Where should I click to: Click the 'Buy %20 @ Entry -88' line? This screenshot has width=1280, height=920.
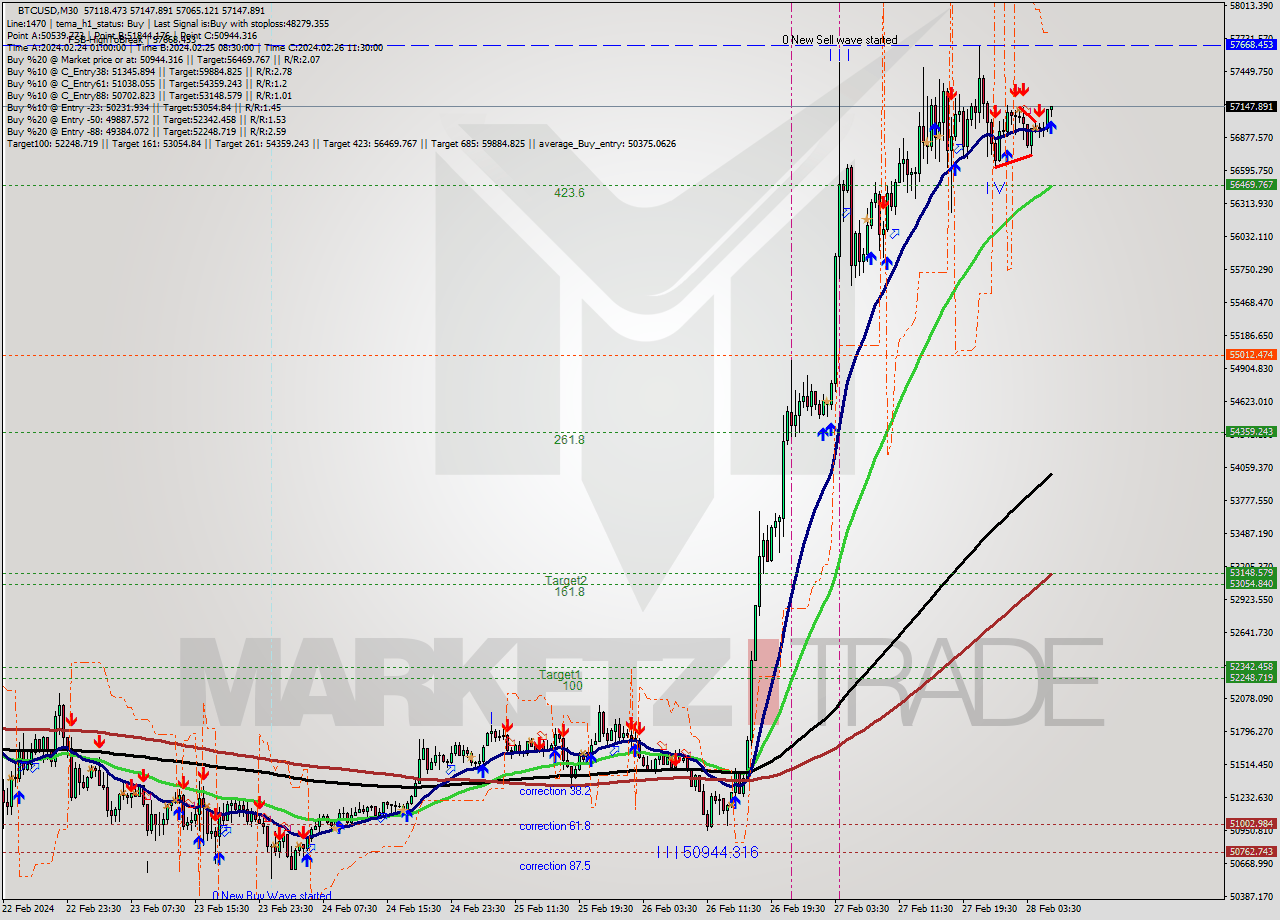(146, 132)
